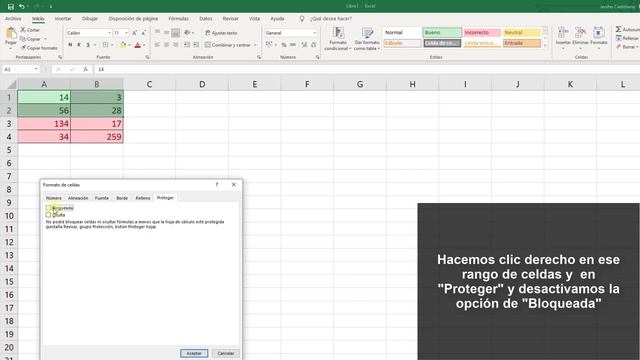The image size is (640, 360).
Task: Toggle bold (N) formatting
Action: 70,45
